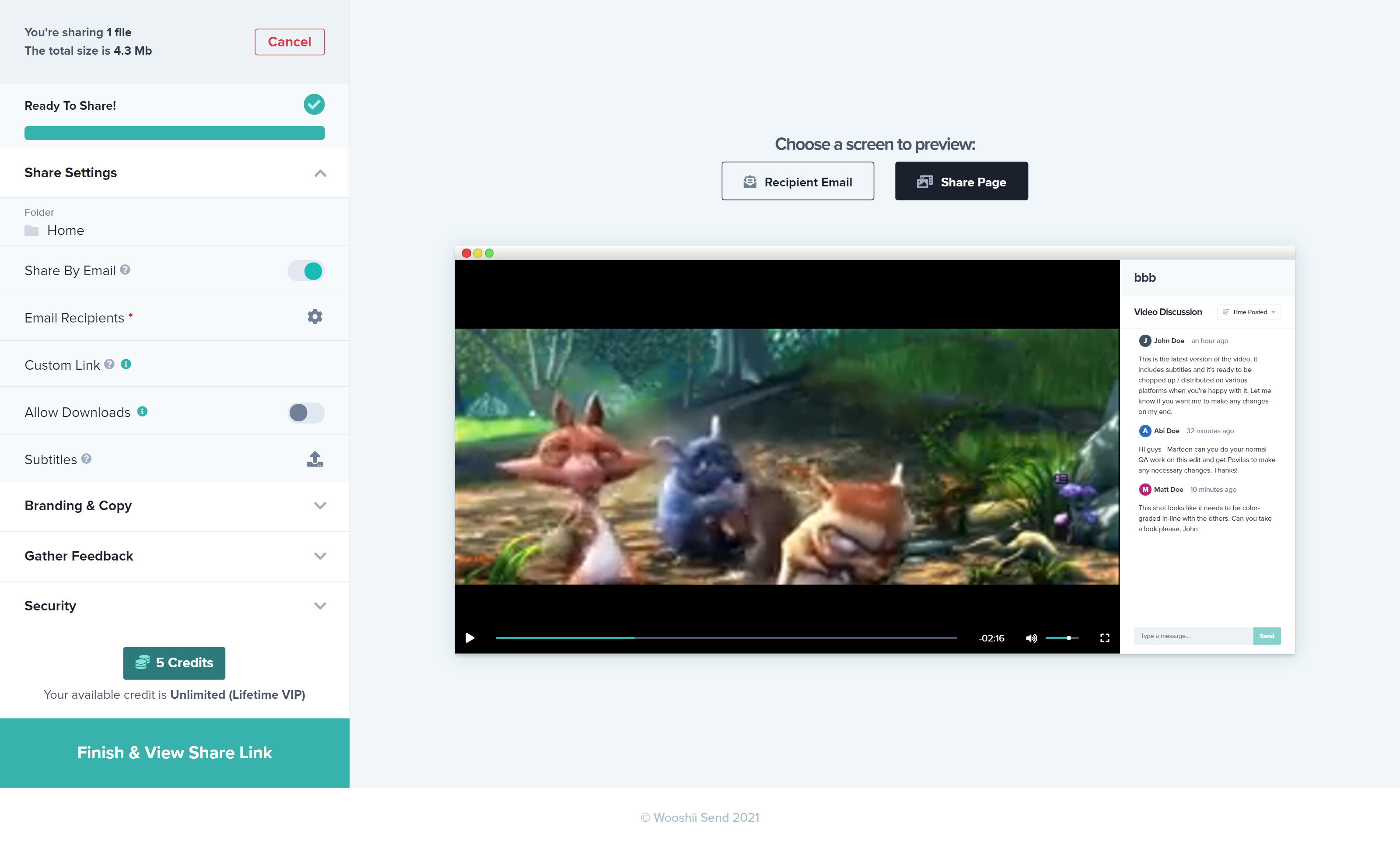Open the Time Posted sort dropdown
The height and width of the screenshot is (862, 1400).
(1249, 312)
